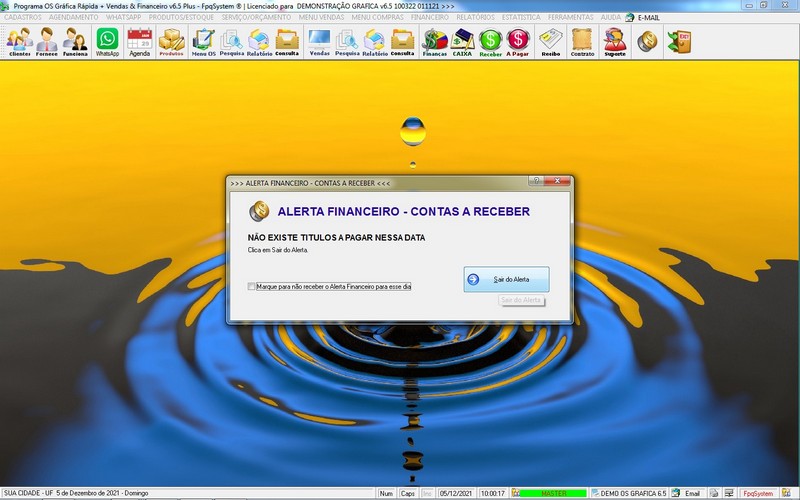Open the red A Pagar dollar icon

click(x=517, y=42)
